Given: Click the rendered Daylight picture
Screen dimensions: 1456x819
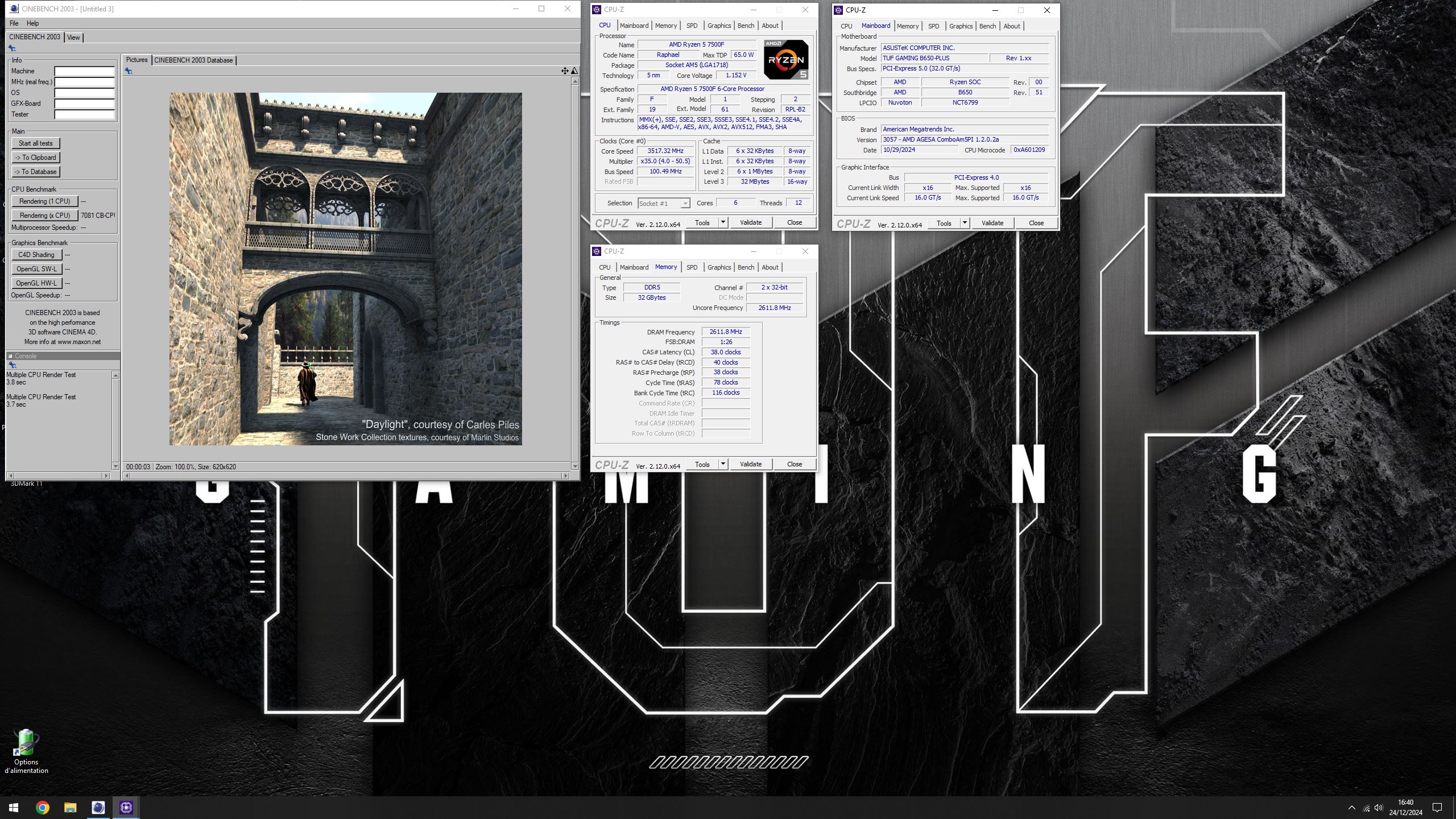Looking at the screenshot, I should tap(345, 269).
